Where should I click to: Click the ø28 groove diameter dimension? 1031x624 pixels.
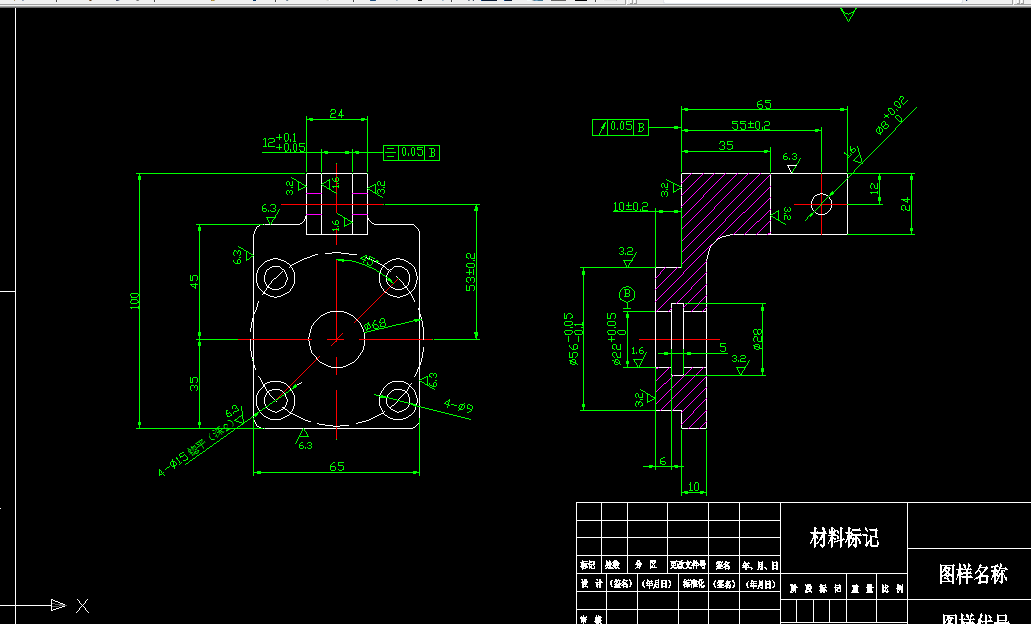(x=757, y=339)
